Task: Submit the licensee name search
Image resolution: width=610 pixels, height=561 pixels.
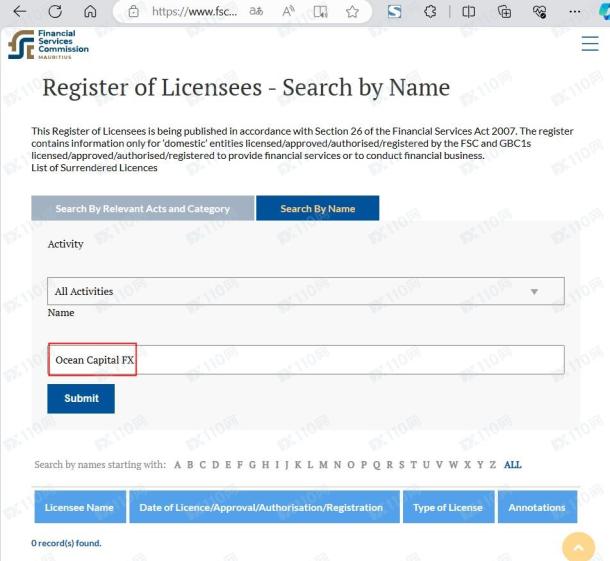Action: 81,398
